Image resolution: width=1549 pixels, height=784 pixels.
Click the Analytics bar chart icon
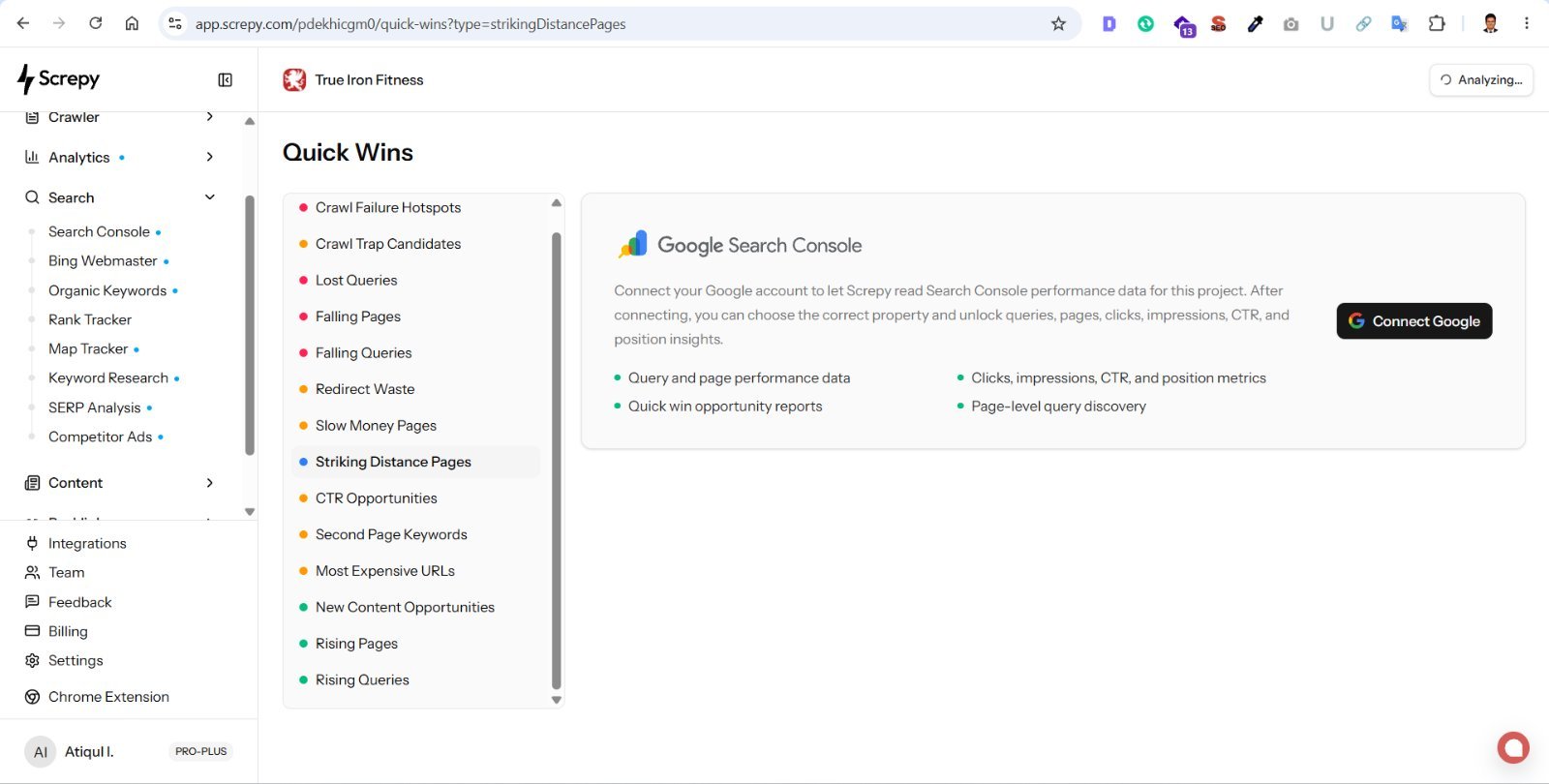click(32, 157)
